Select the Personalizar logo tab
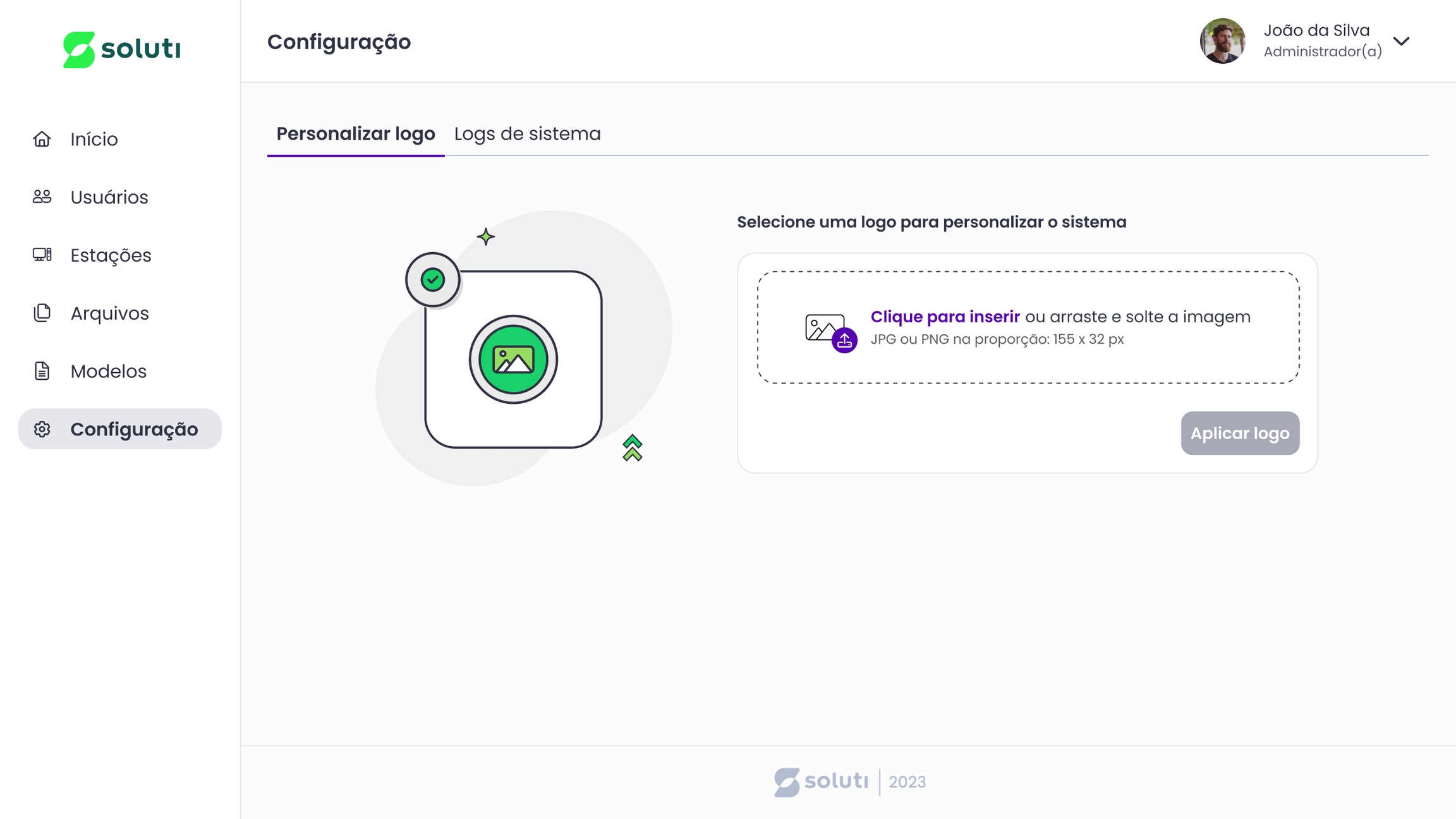The height and width of the screenshot is (819, 1456). pyautogui.click(x=355, y=134)
